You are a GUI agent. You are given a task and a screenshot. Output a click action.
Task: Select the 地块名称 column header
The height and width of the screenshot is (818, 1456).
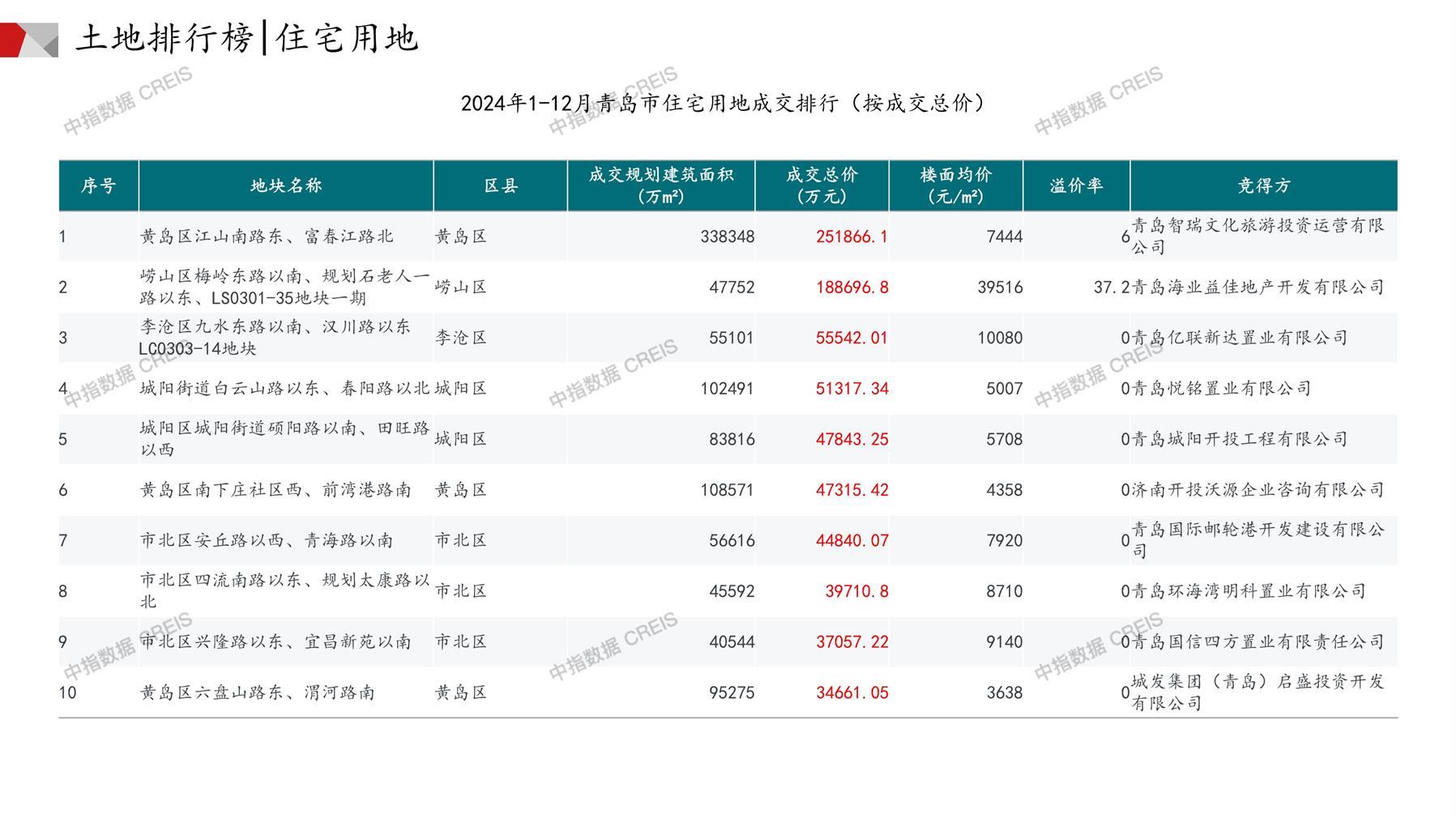coord(286,185)
